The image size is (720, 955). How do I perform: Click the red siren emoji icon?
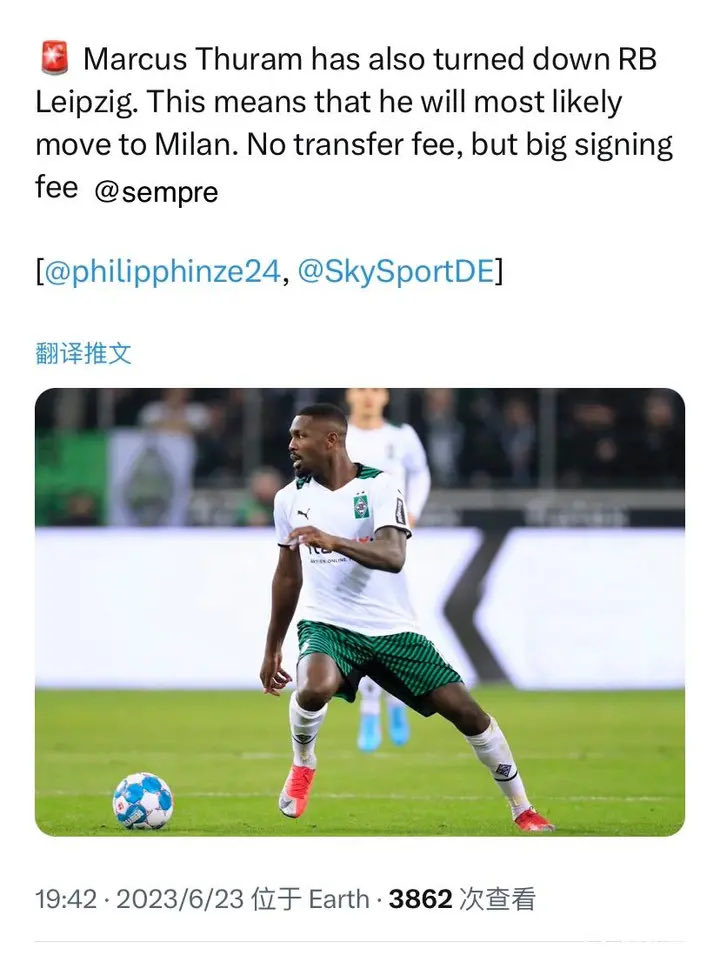click(54, 58)
